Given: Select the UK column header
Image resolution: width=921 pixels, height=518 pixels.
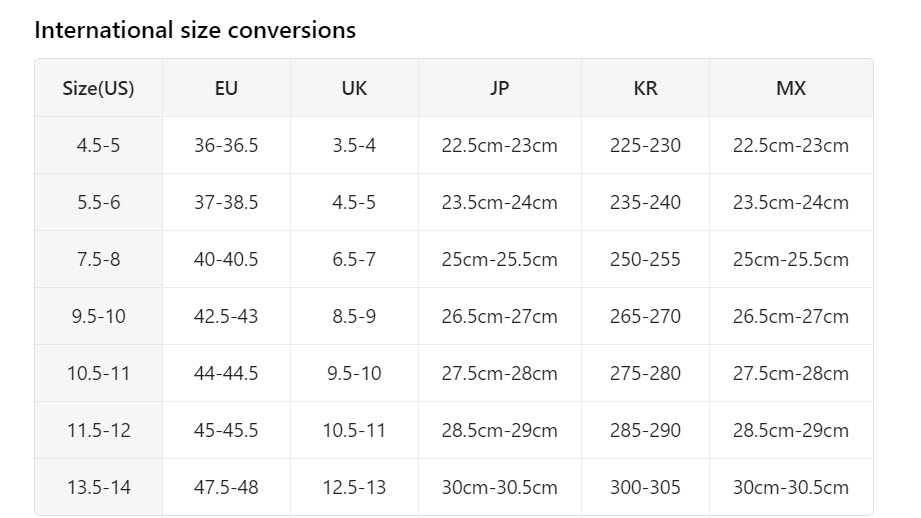Looking at the screenshot, I should point(354,88).
